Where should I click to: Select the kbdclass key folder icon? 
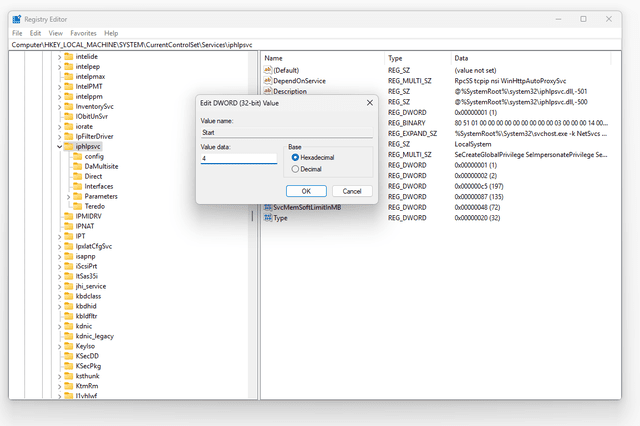(67, 296)
